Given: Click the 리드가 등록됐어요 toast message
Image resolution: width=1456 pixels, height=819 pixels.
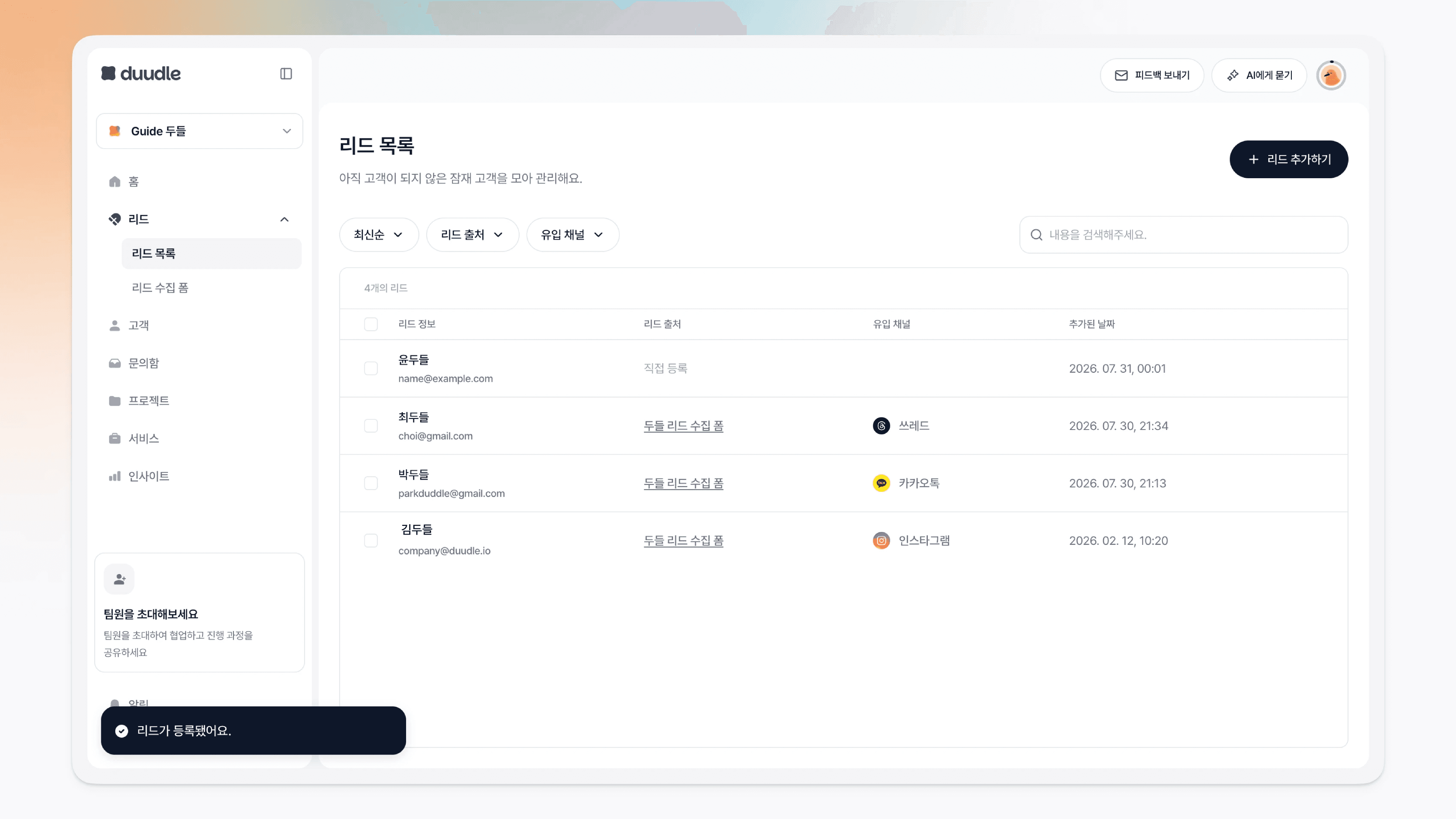Looking at the screenshot, I should coord(253,731).
